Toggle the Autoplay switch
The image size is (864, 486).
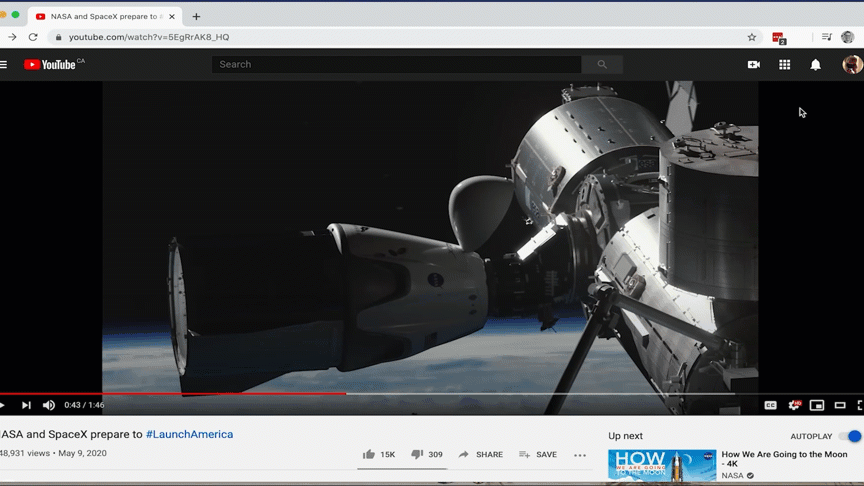tap(850, 436)
